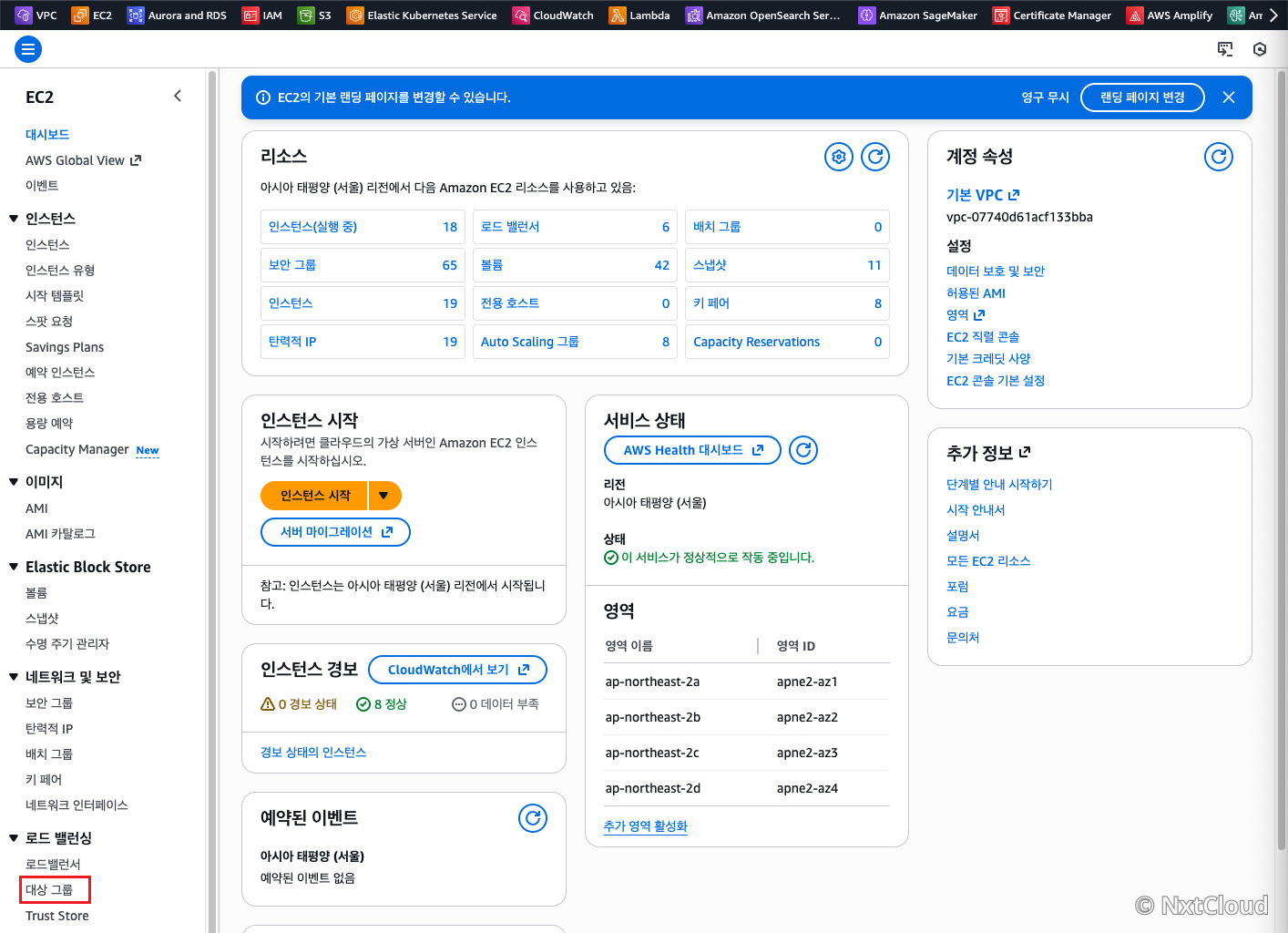The height and width of the screenshot is (933, 1288).
Task: Click 영구 무시 in the banner
Action: point(1045,97)
